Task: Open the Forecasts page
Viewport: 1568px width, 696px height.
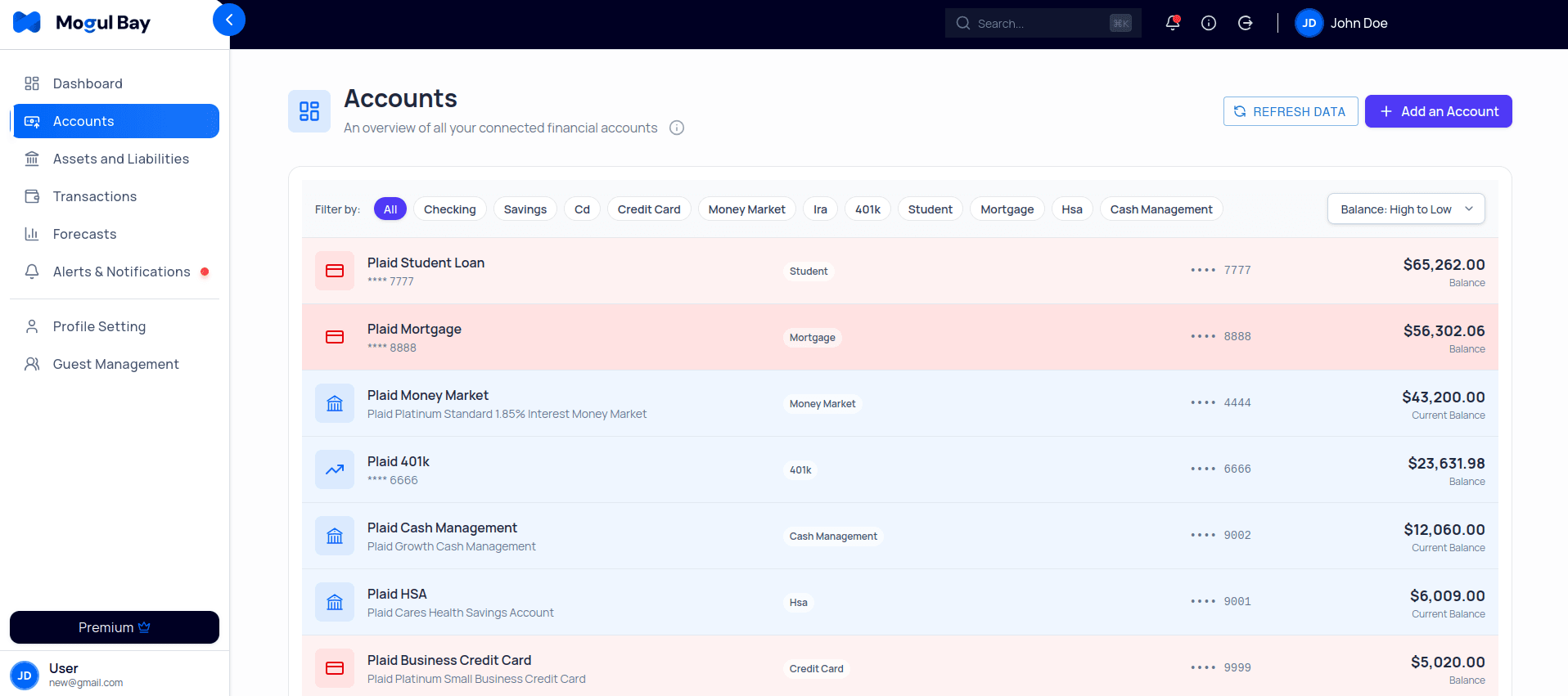Action: coord(115,234)
